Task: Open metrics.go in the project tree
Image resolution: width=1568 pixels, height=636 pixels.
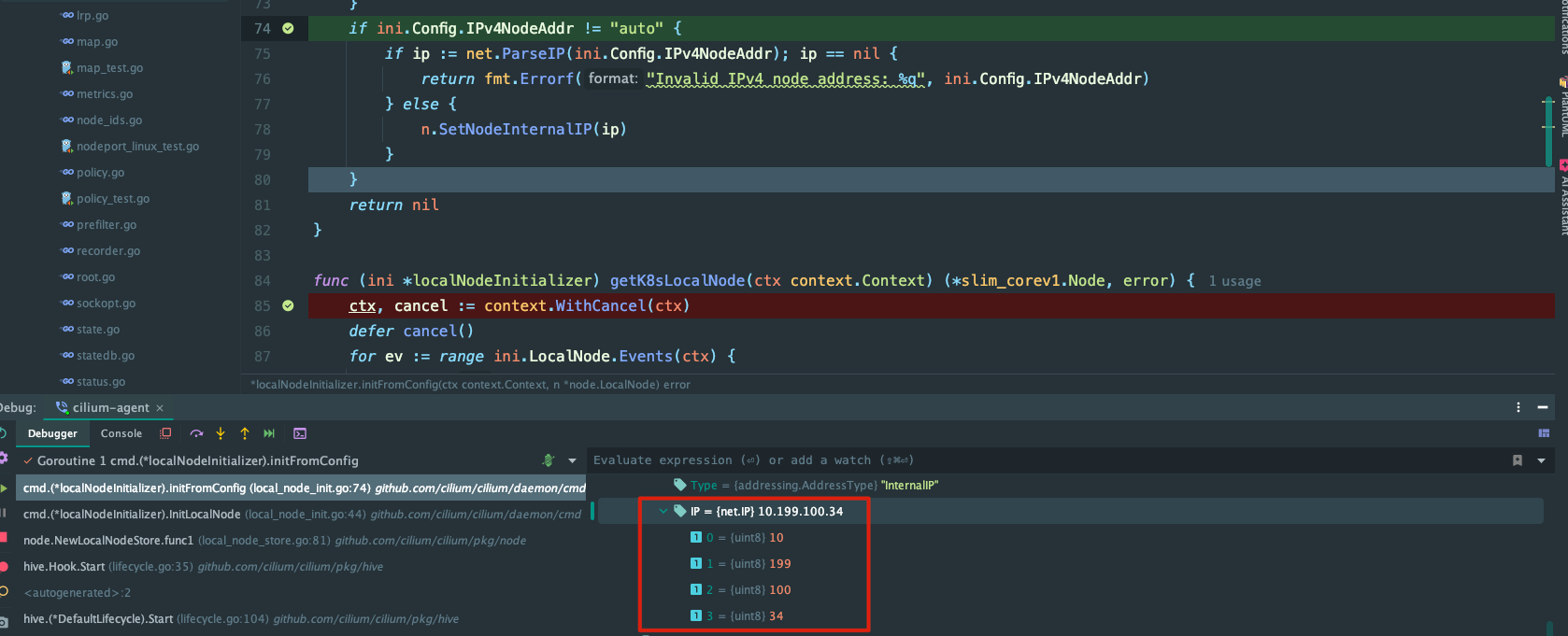Action: pos(105,94)
